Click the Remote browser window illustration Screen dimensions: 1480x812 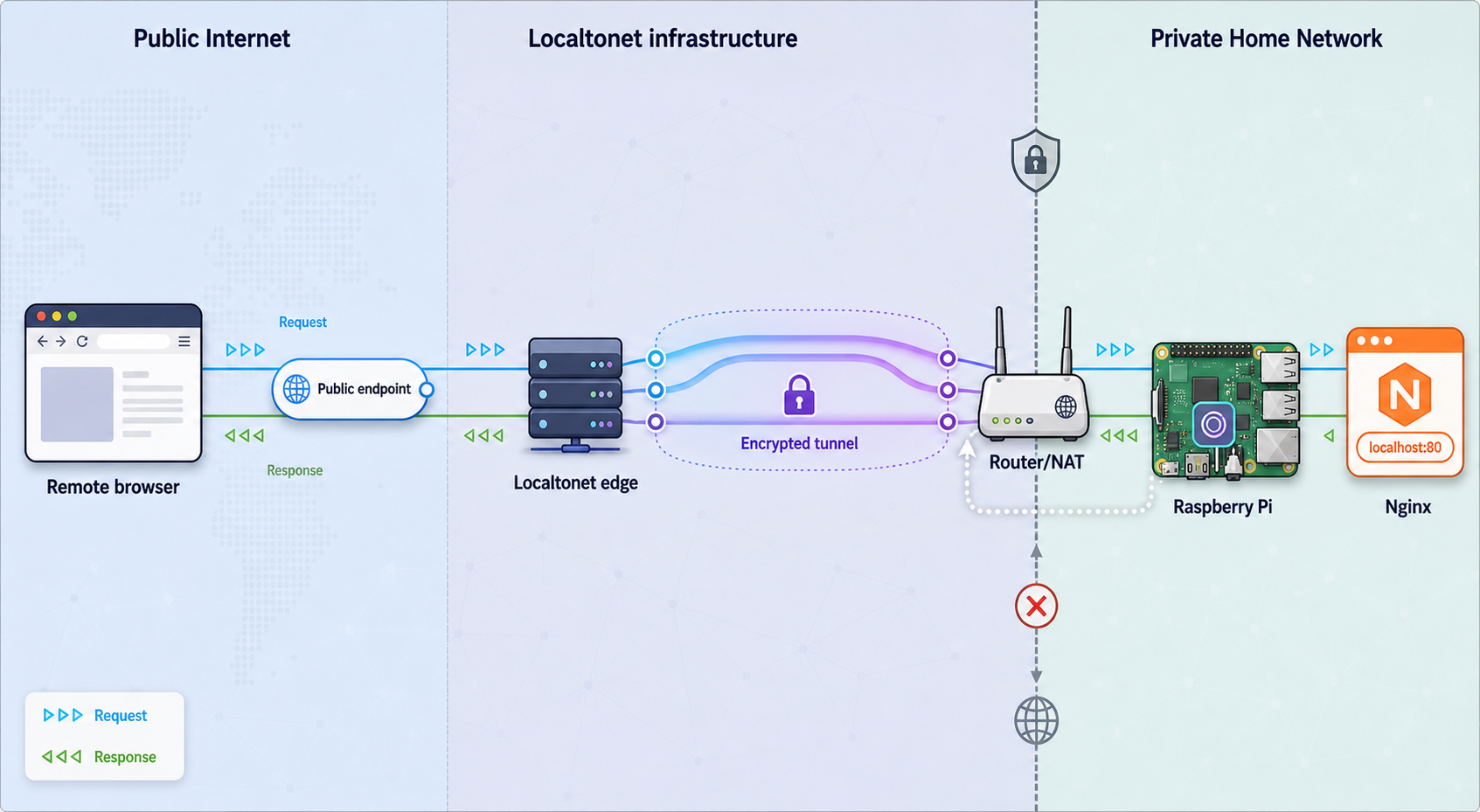tap(114, 383)
